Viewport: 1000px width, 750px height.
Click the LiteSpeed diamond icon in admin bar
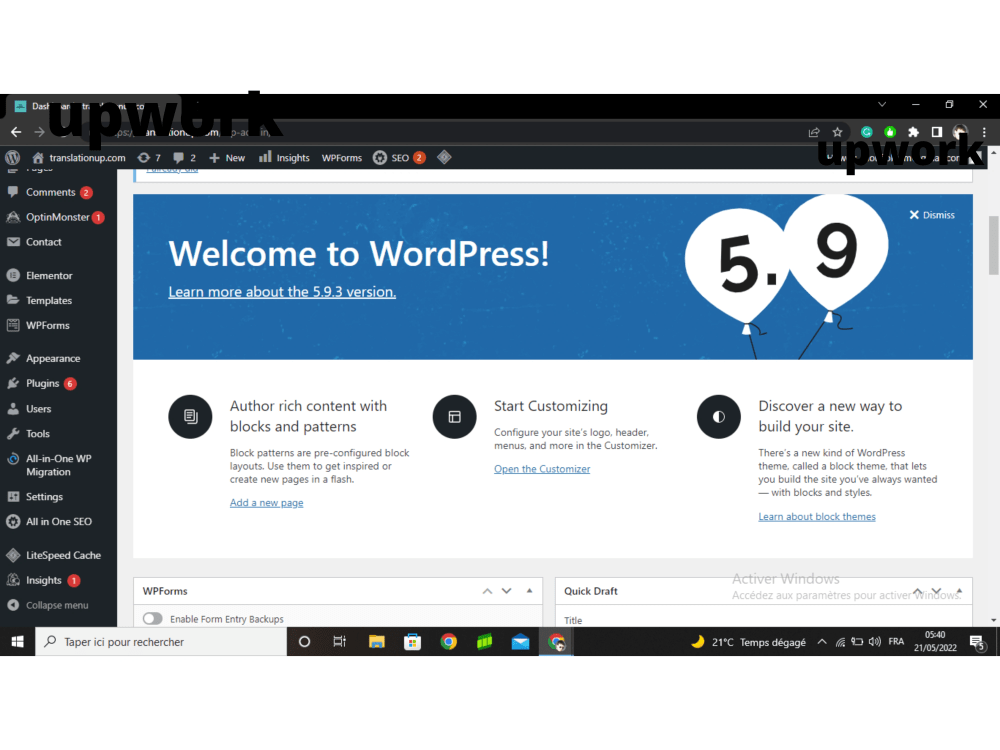(445, 157)
